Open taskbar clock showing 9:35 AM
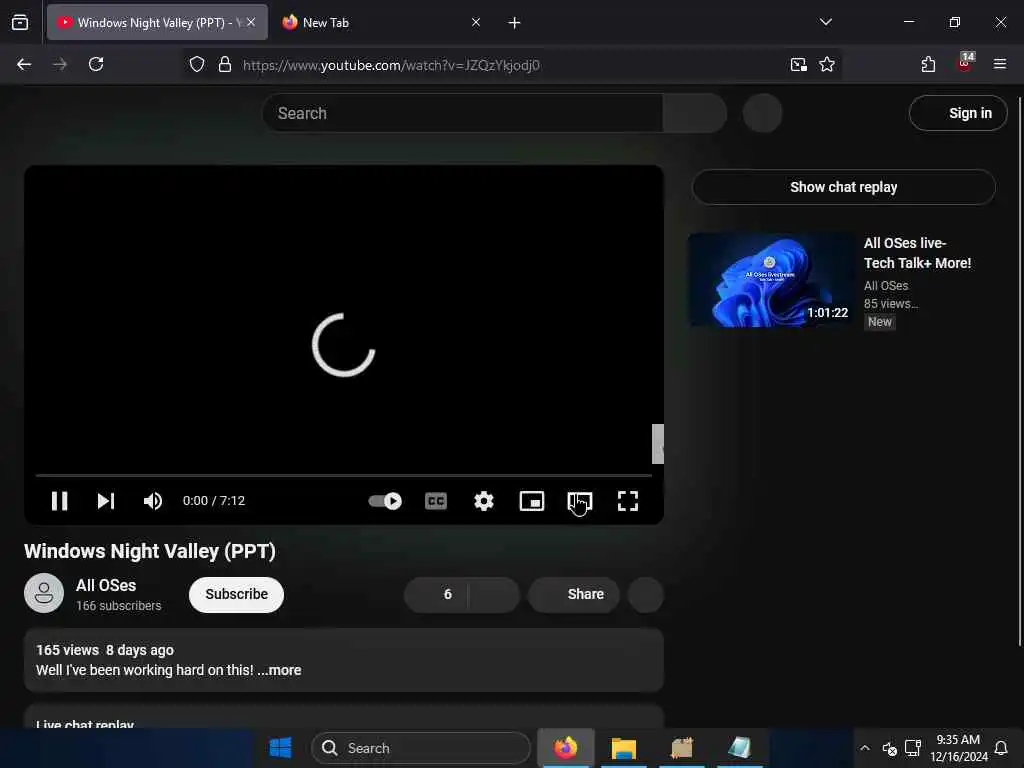This screenshot has width=1024, height=768. click(959, 748)
